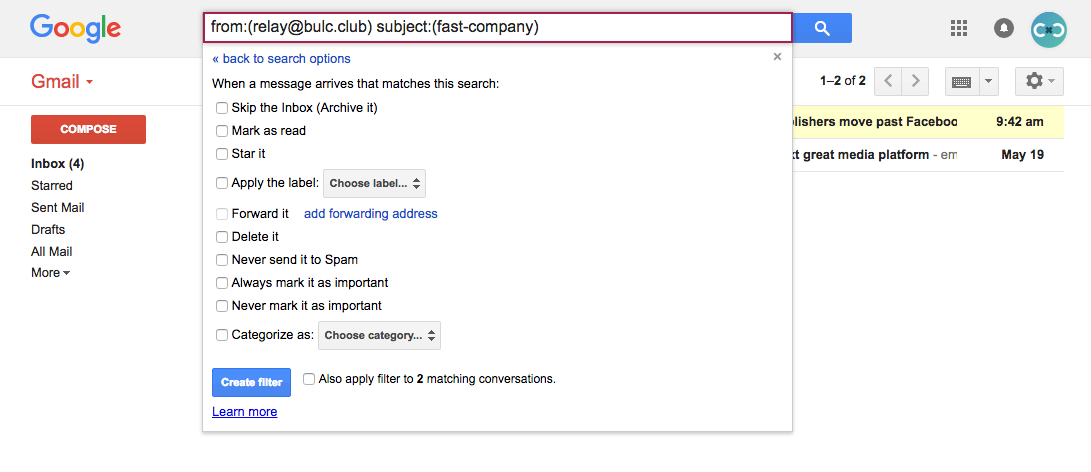Go to older messages arrow

(915, 81)
